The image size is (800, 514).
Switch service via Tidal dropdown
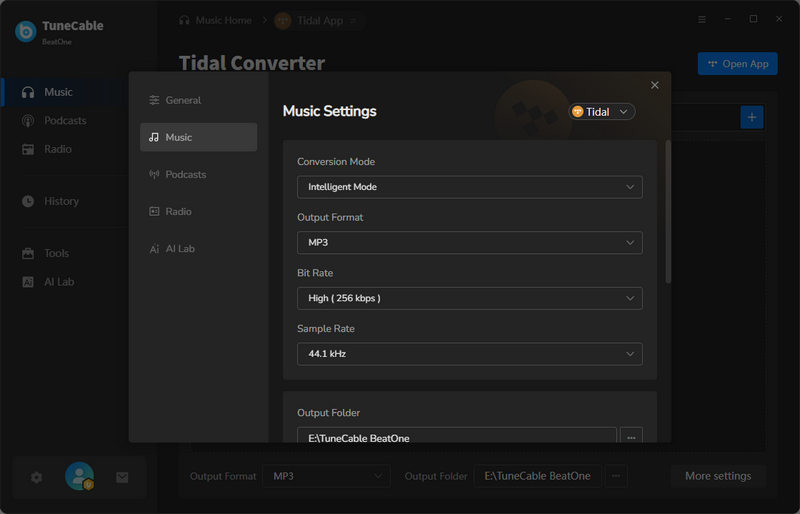click(x=602, y=112)
